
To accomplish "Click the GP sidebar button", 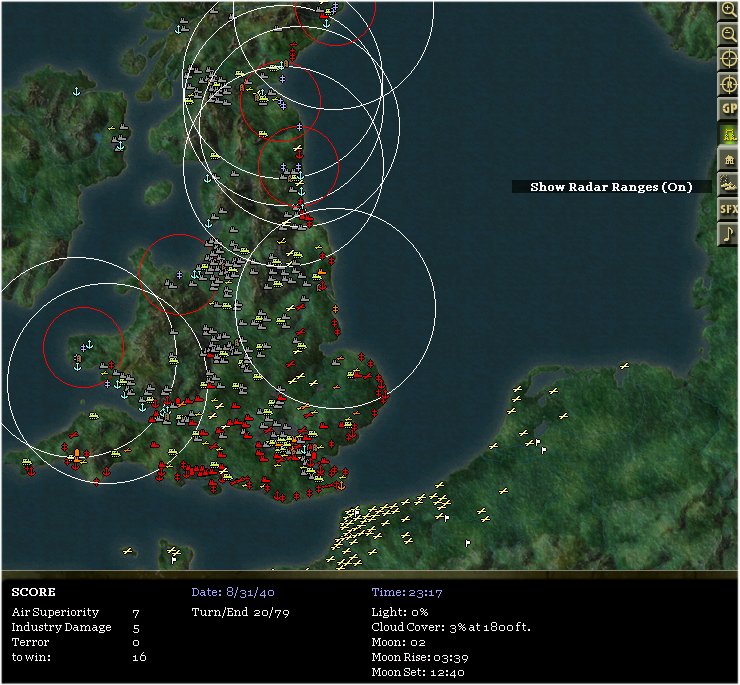I will pyautogui.click(x=728, y=109).
